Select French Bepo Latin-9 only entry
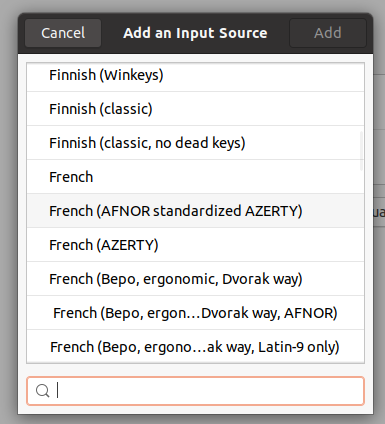The image size is (385, 424). (x=195, y=347)
